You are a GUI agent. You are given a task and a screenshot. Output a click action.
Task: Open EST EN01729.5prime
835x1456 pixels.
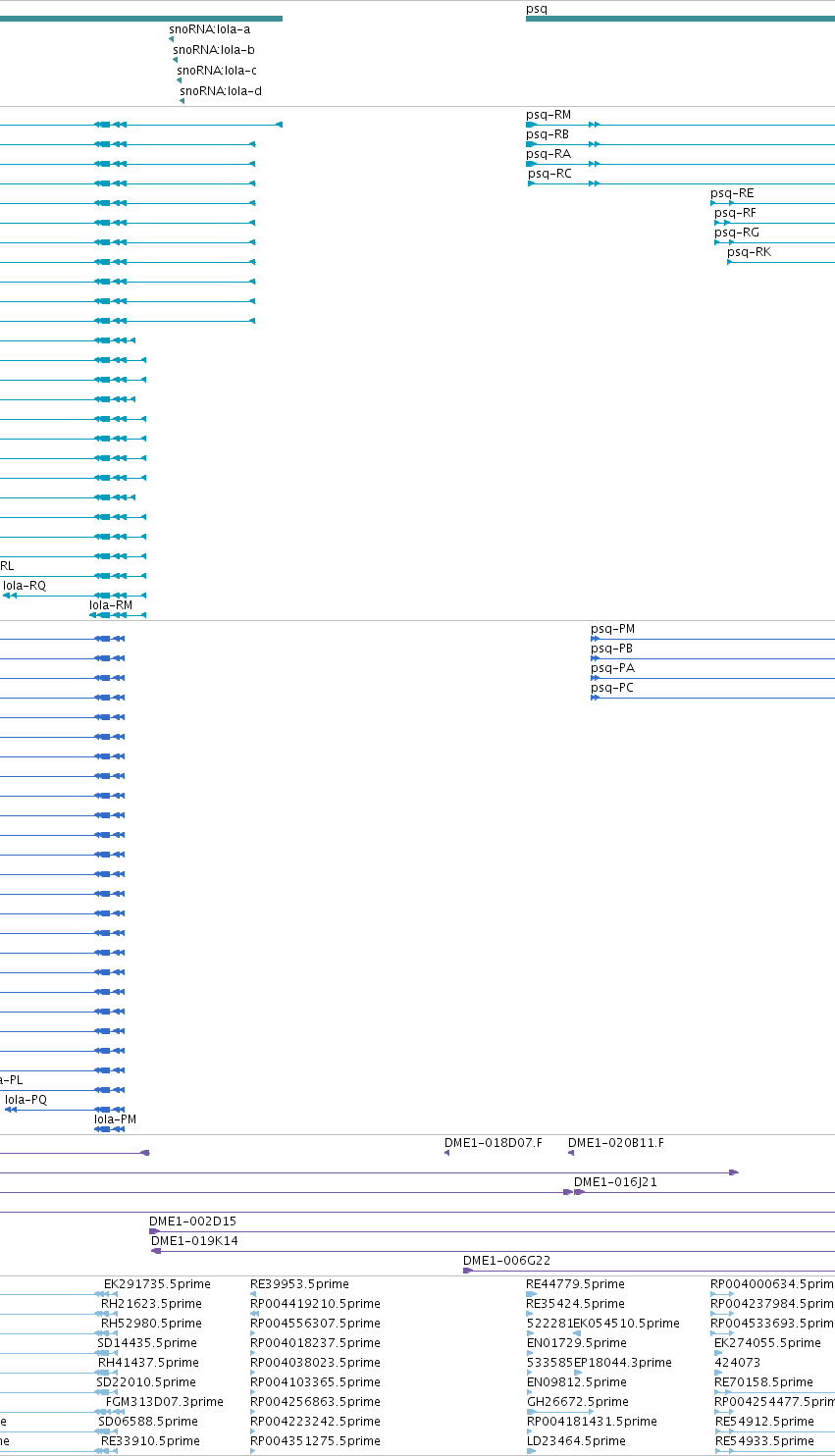(x=576, y=1343)
